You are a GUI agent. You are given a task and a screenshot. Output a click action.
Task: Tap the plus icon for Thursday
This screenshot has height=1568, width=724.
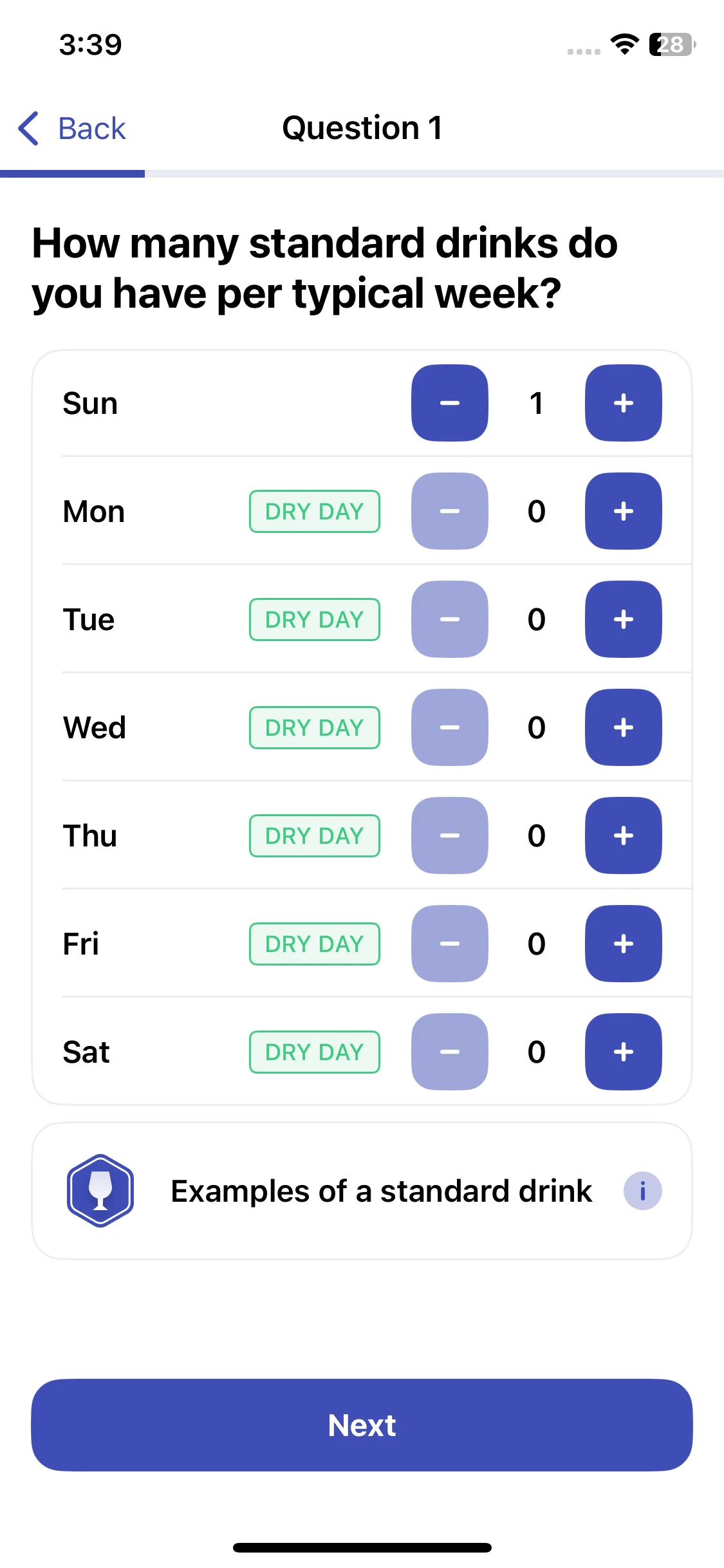[x=623, y=835]
